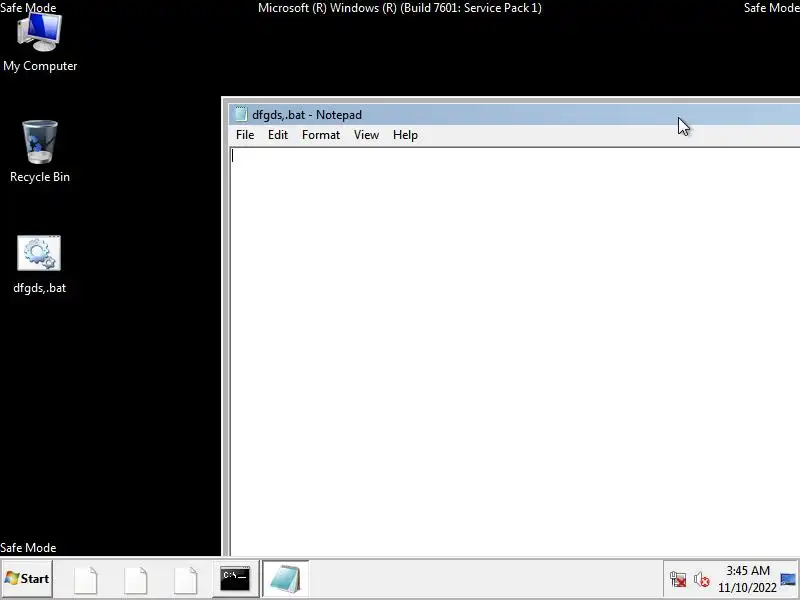Open Notepad's Help menu
Viewport: 800px width, 600px height.
coord(405,135)
